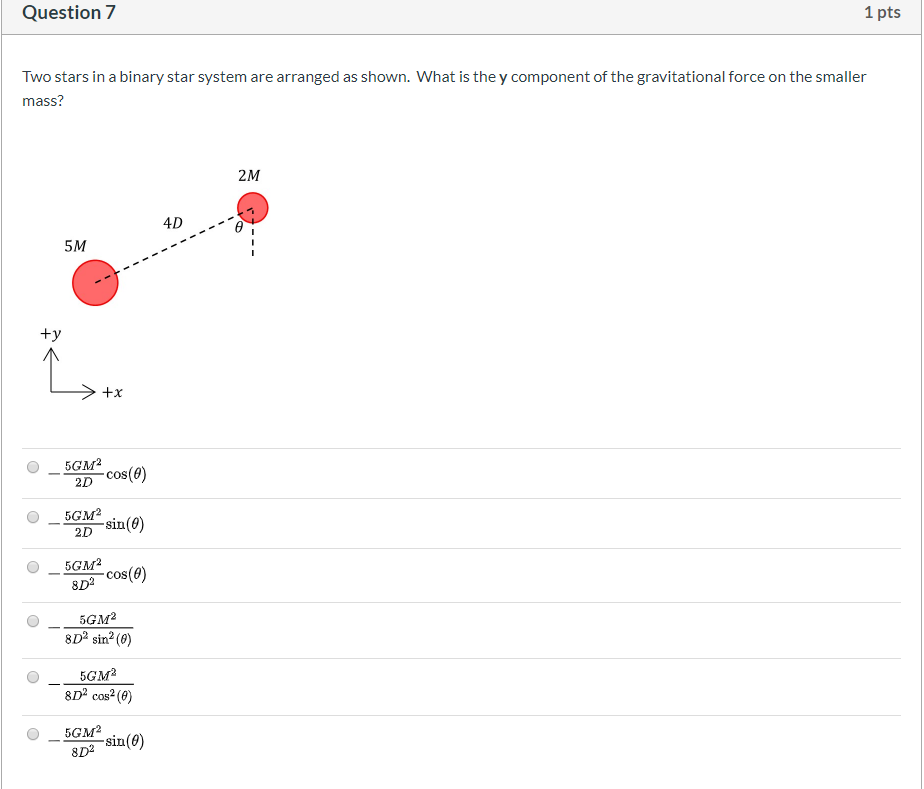Click the 5M mass label
Image resolution: width=924 pixels, height=789 pixels.
pos(74,244)
